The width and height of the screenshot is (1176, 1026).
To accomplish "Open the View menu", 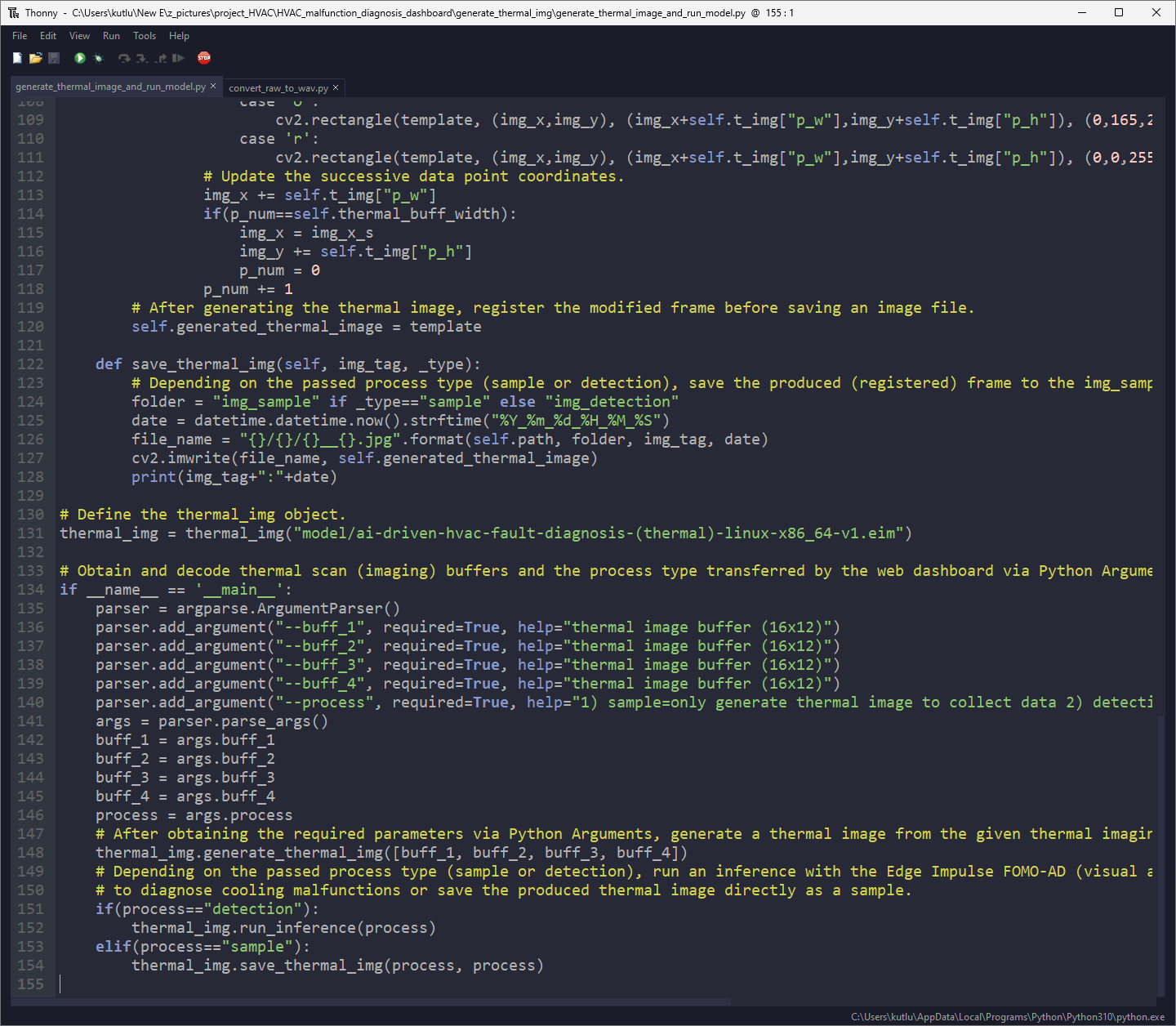I will click(79, 36).
